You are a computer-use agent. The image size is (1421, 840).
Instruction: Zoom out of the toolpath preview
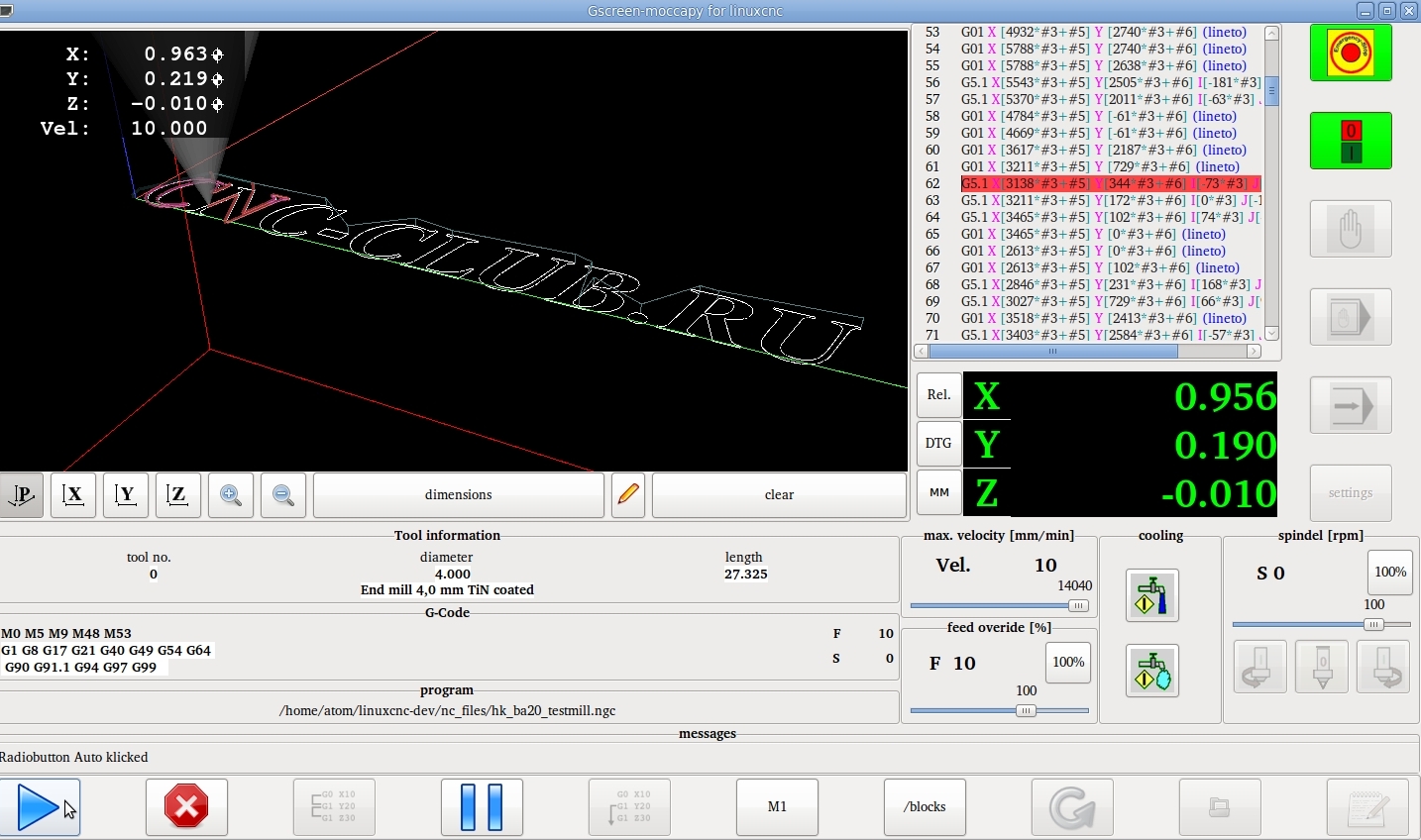tap(283, 495)
